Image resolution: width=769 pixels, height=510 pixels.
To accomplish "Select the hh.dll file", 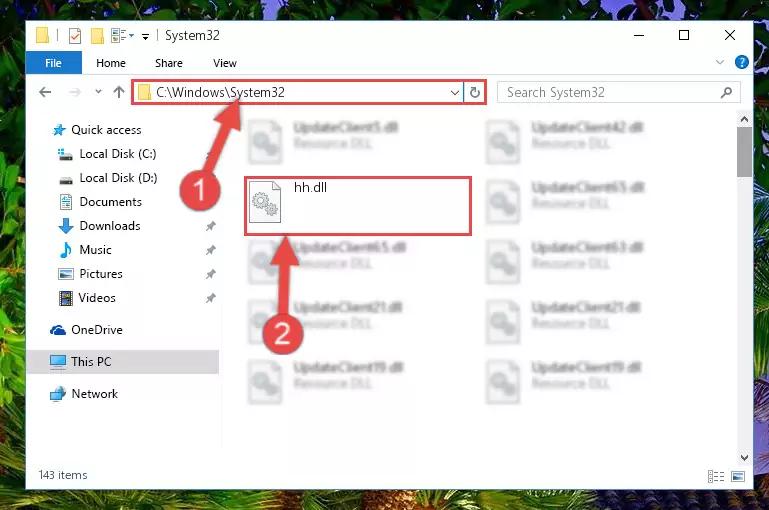I will [x=358, y=206].
